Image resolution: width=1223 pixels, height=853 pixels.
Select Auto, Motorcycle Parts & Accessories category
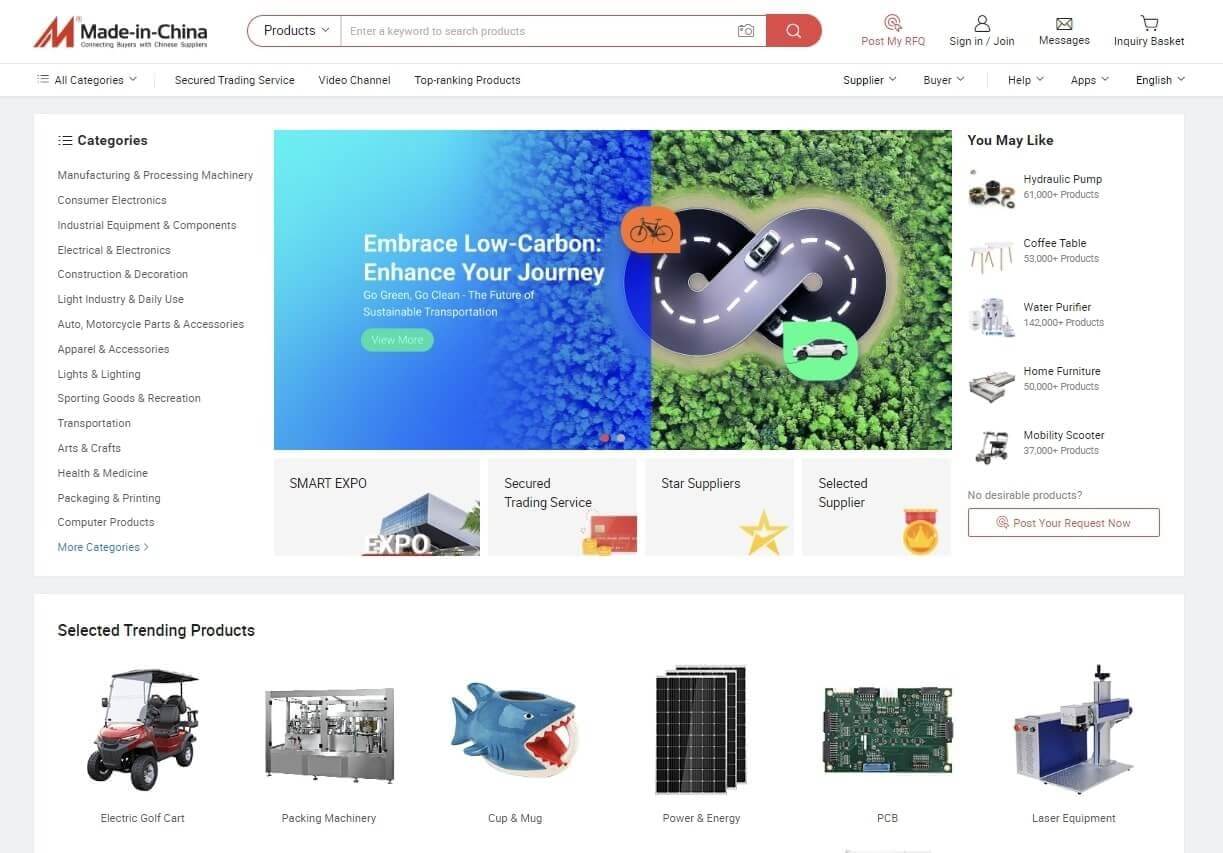(x=151, y=324)
